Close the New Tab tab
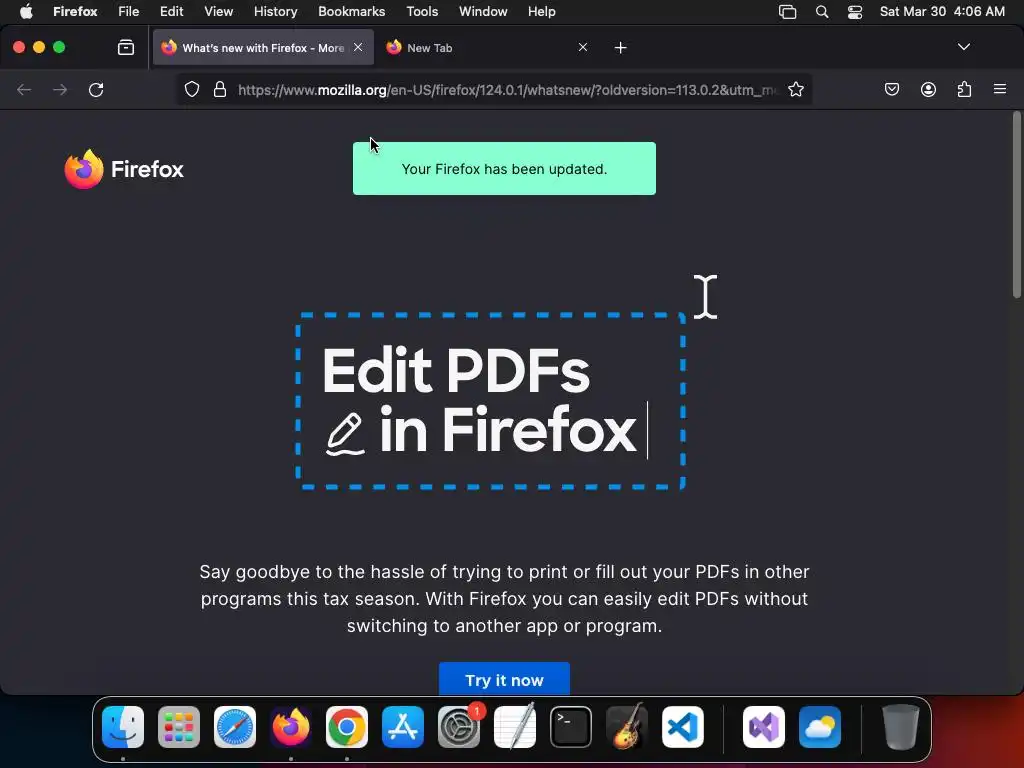The image size is (1024, 768). pos(583,47)
